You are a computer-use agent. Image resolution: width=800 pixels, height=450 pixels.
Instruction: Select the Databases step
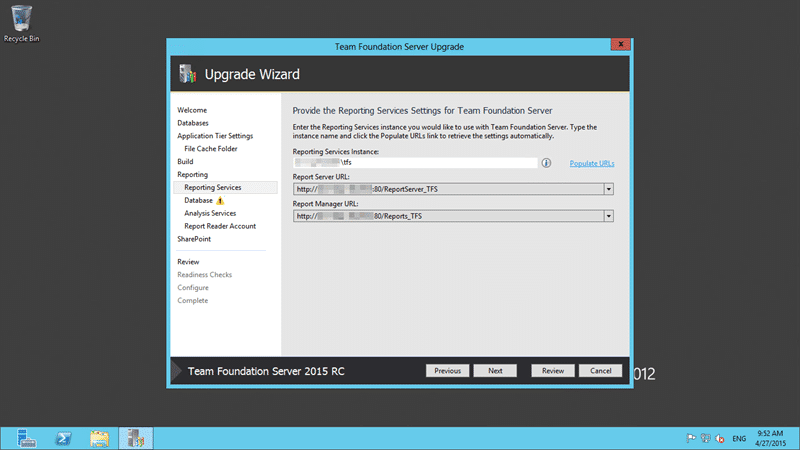(193, 123)
